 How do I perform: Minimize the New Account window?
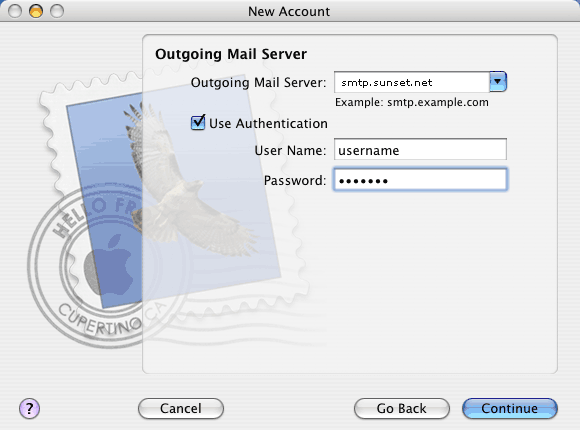[x=36, y=11]
